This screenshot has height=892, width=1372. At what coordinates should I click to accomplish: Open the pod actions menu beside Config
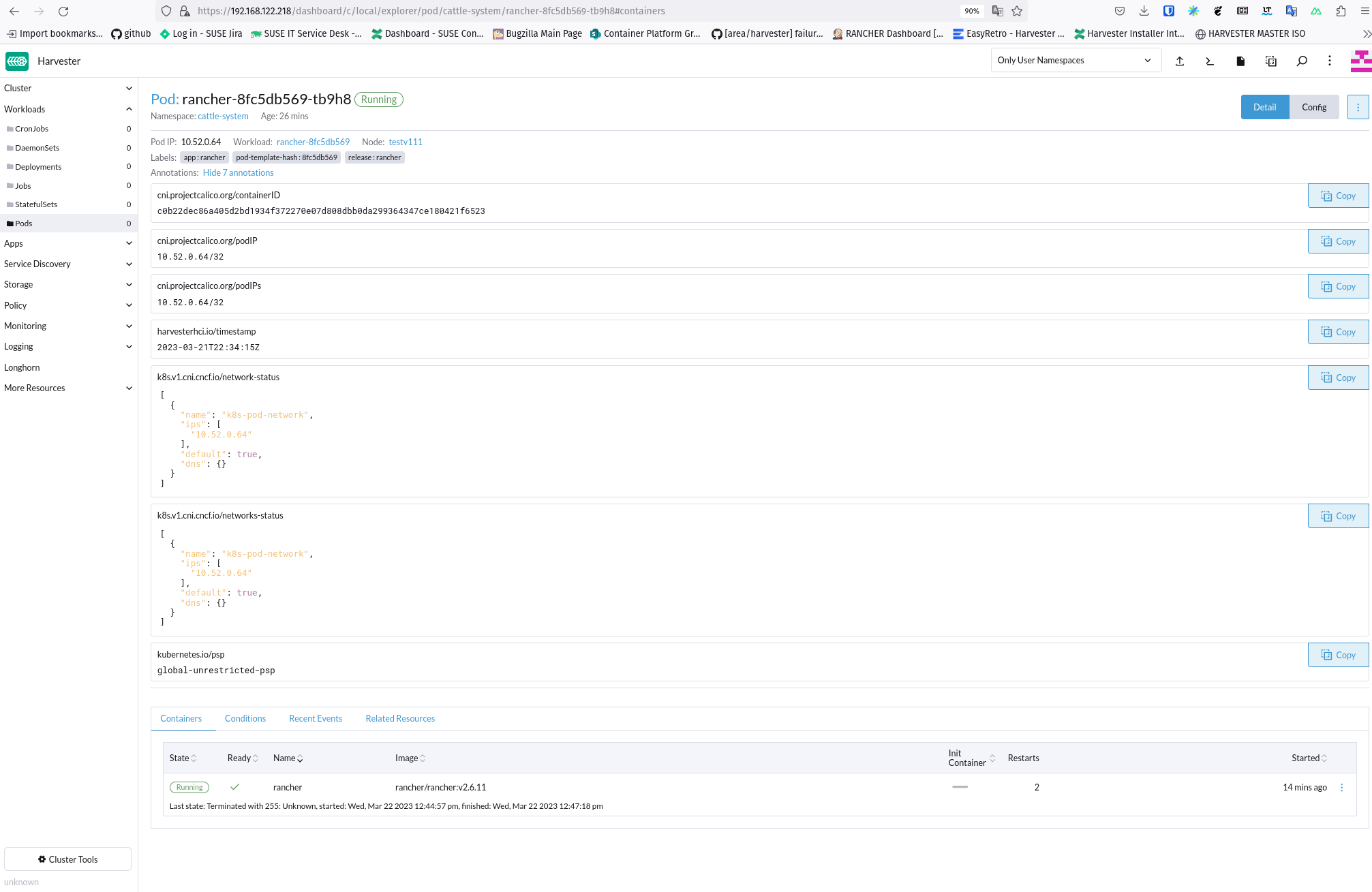(x=1358, y=106)
